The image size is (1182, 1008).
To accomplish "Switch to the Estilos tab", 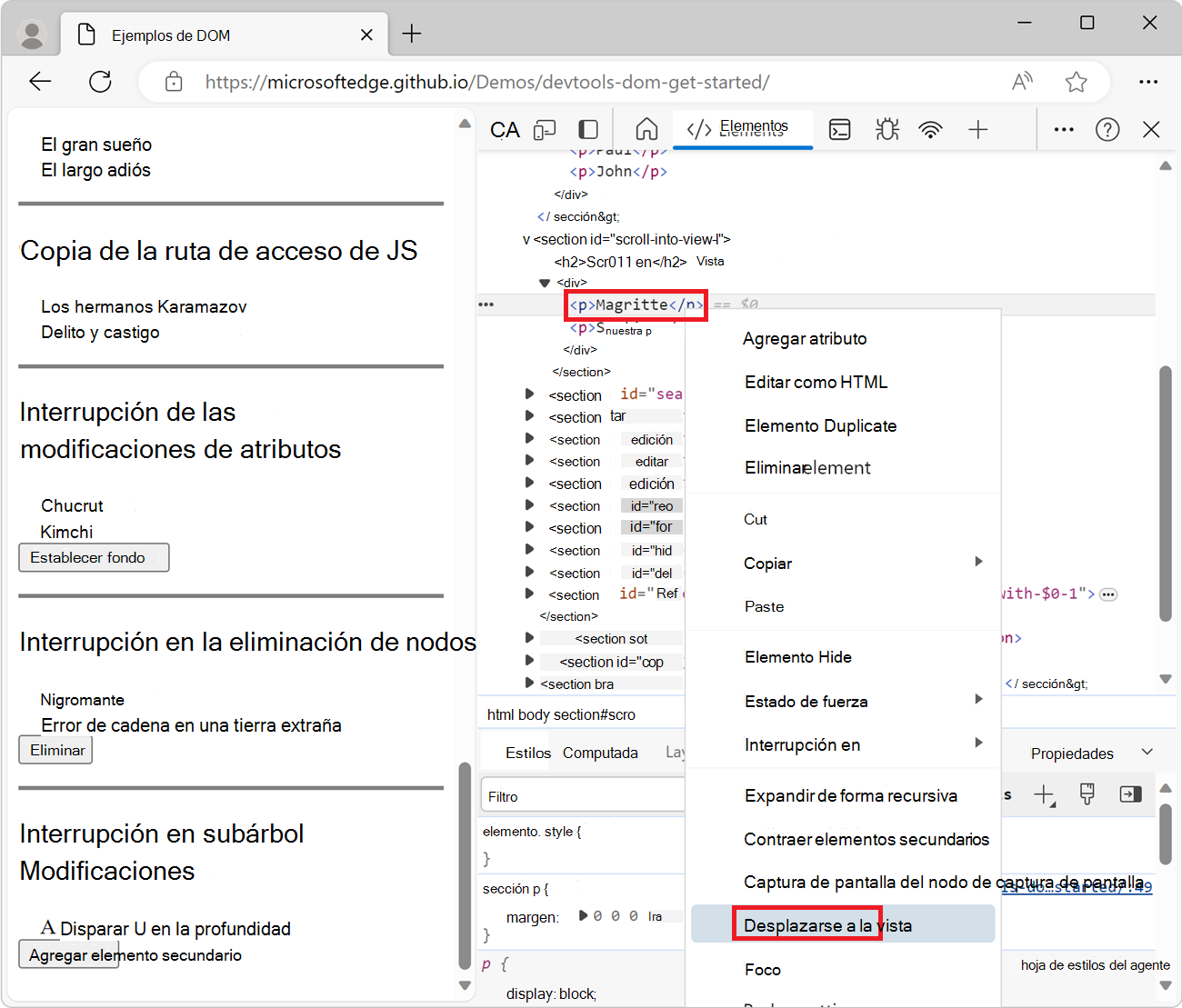I will [x=528, y=753].
